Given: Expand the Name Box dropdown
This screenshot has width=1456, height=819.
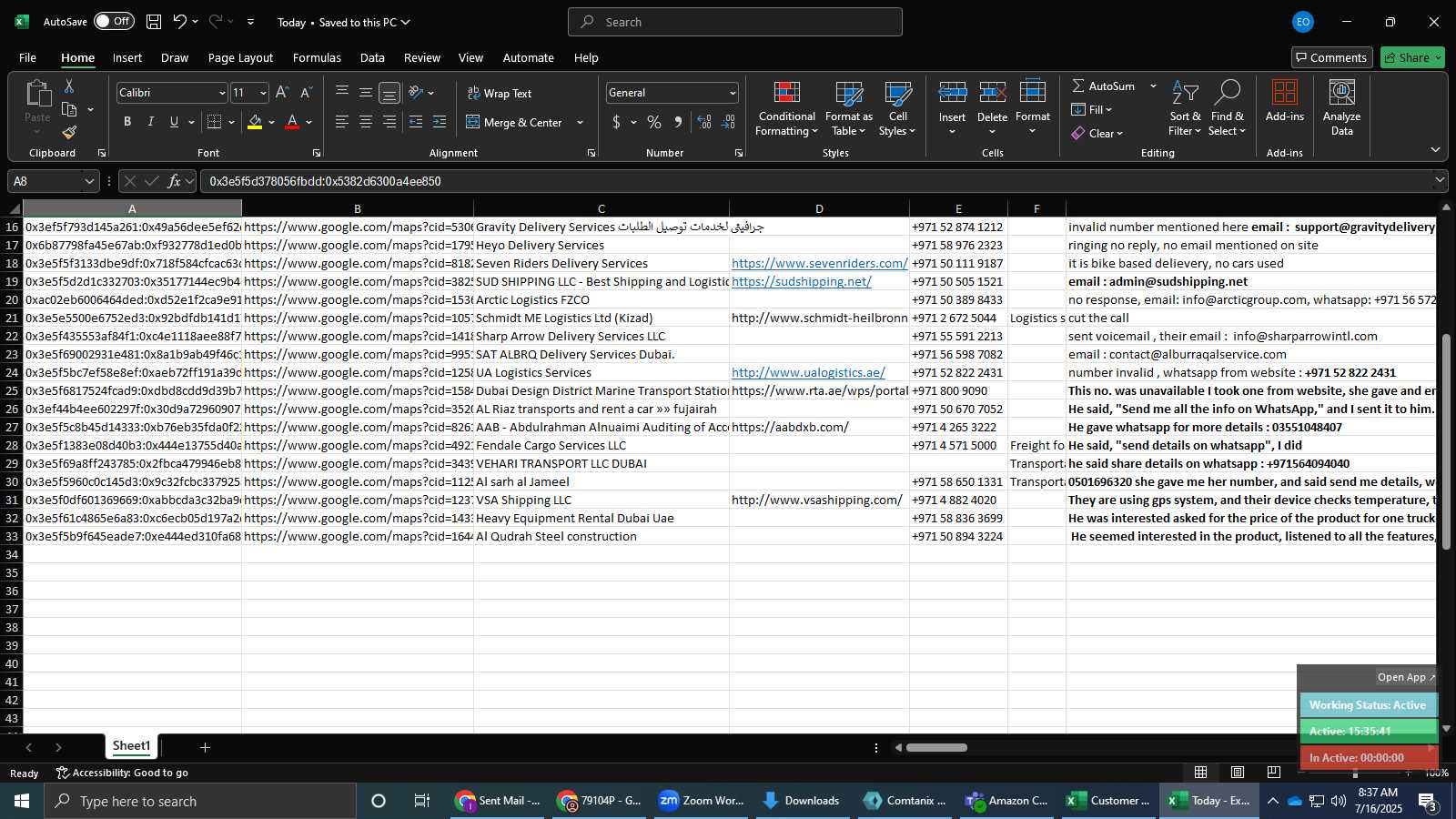Looking at the screenshot, I should pos(89,181).
